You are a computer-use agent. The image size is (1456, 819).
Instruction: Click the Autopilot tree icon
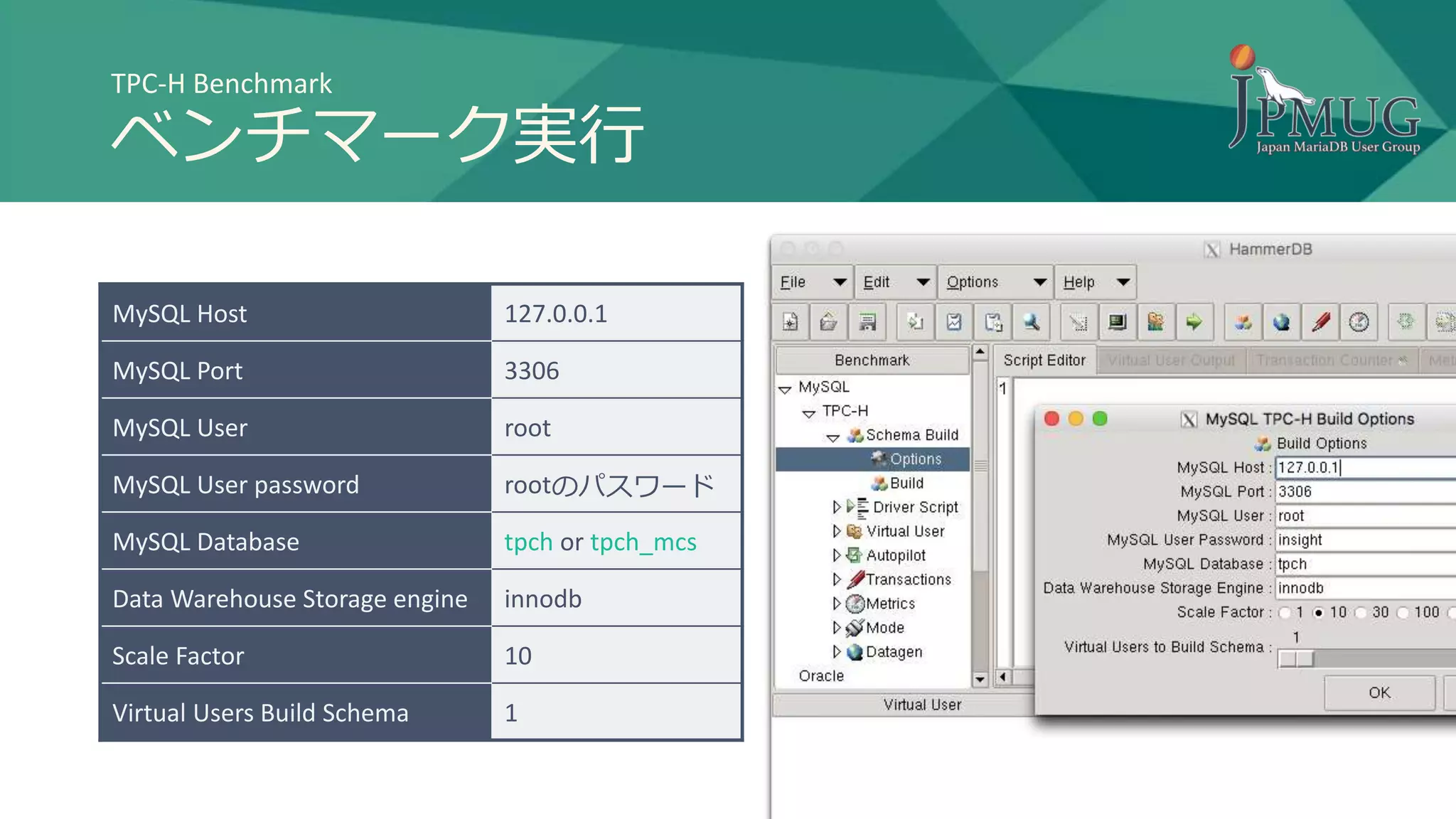coord(855,555)
